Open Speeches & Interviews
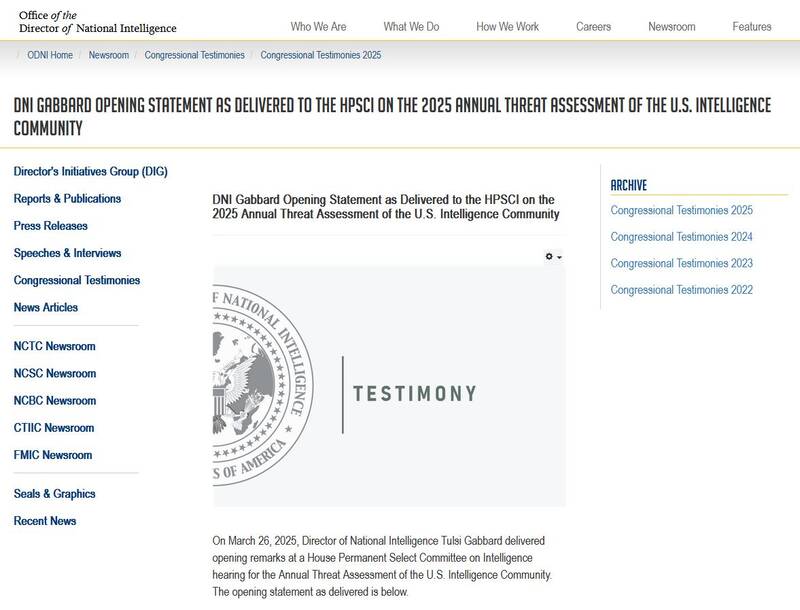800x610 pixels. coord(67,253)
